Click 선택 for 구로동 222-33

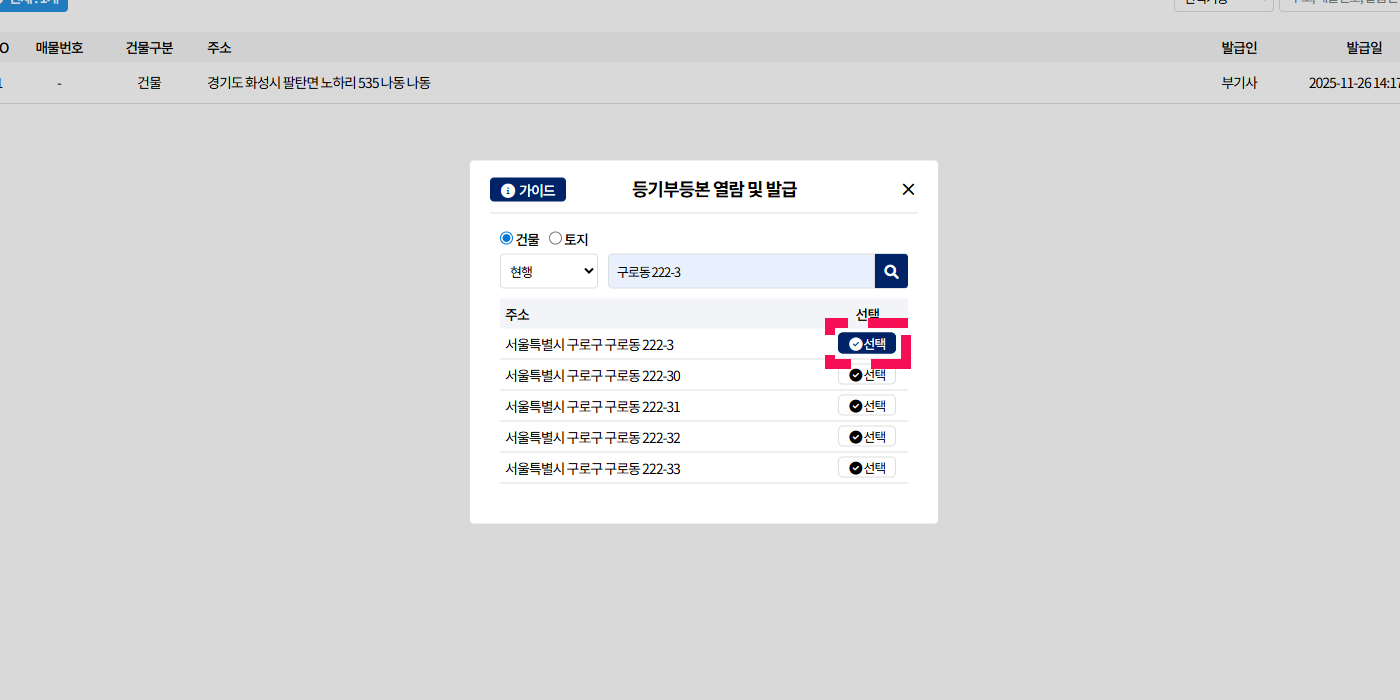867,468
